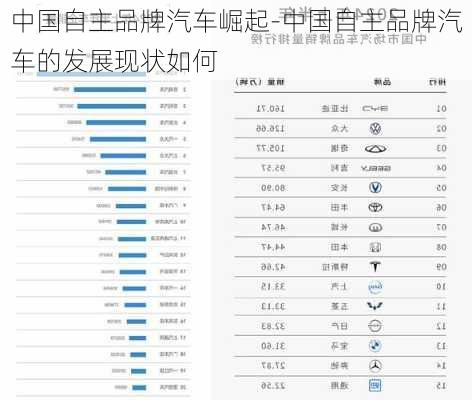
Task: Click the Great Wall logo in rank 07 row
Action: [x=375, y=227]
